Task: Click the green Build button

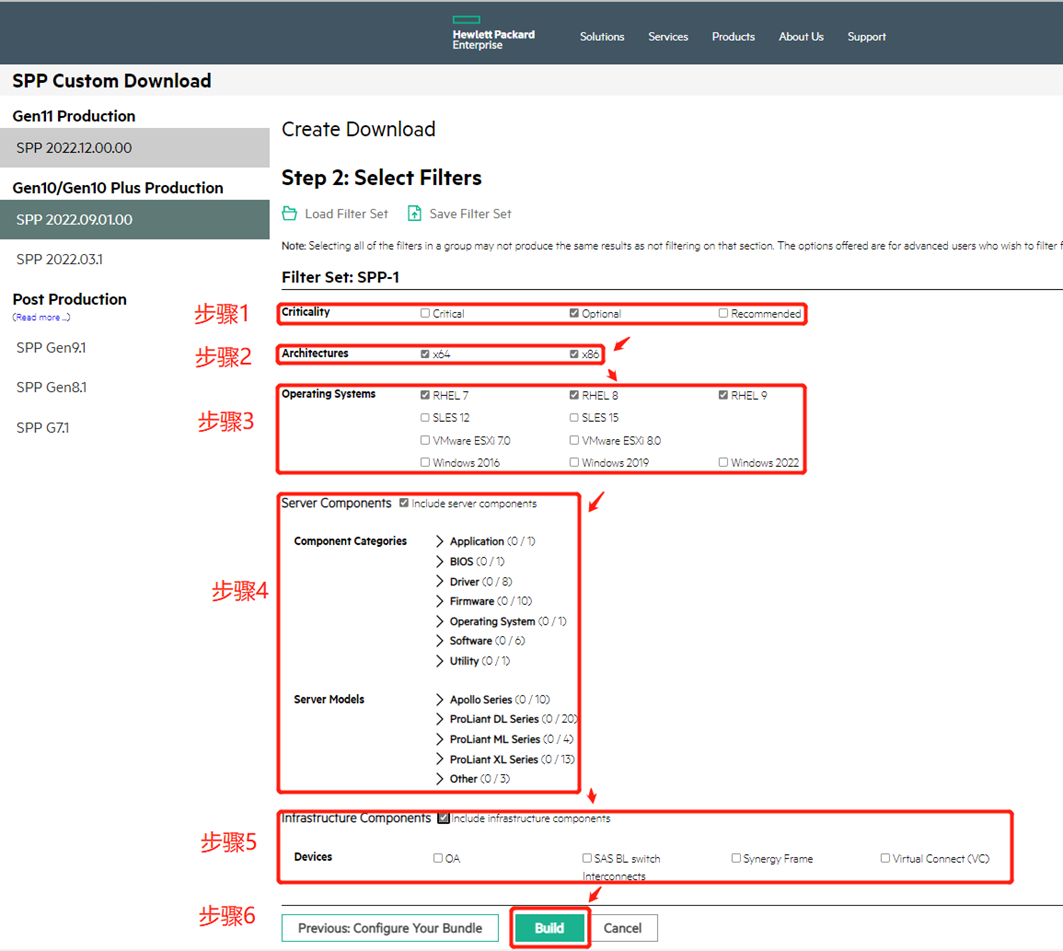Action: point(549,928)
